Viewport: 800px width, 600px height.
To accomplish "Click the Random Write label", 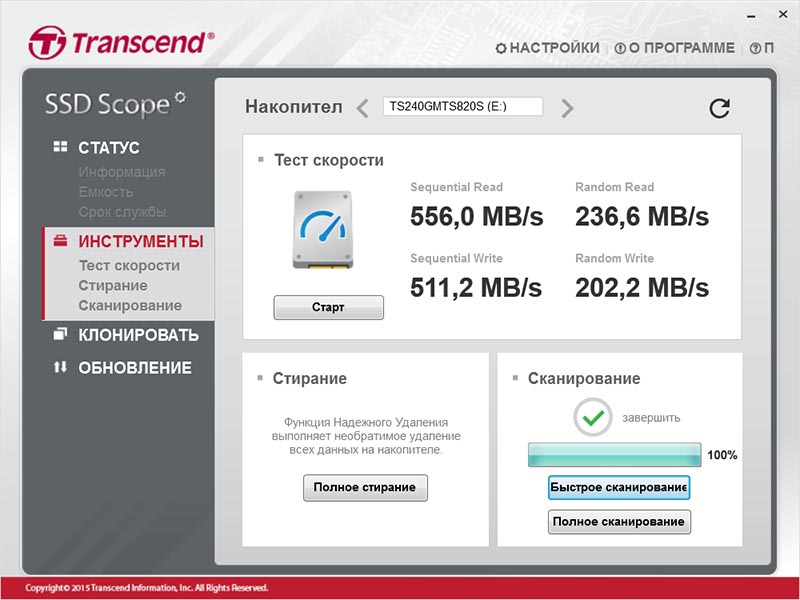I will 614,258.
